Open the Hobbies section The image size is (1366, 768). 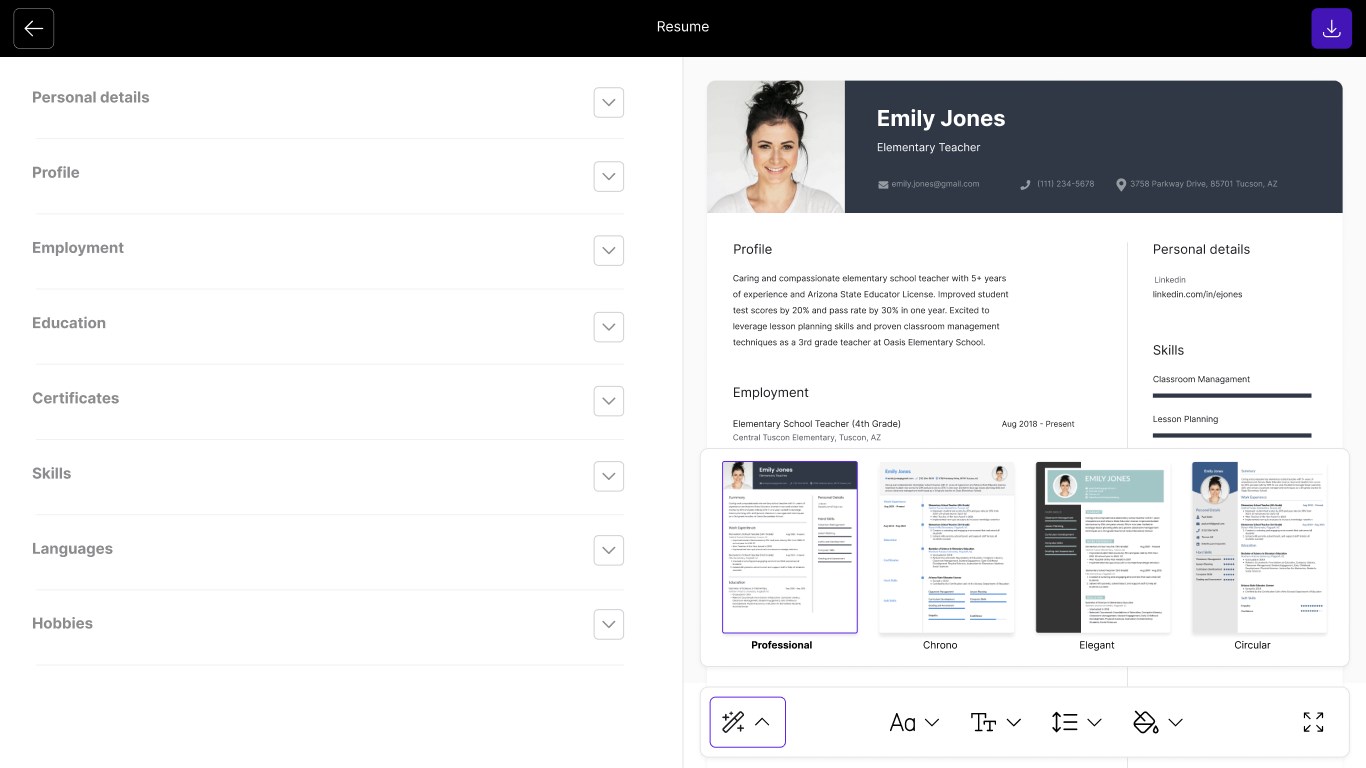pos(608,624)
